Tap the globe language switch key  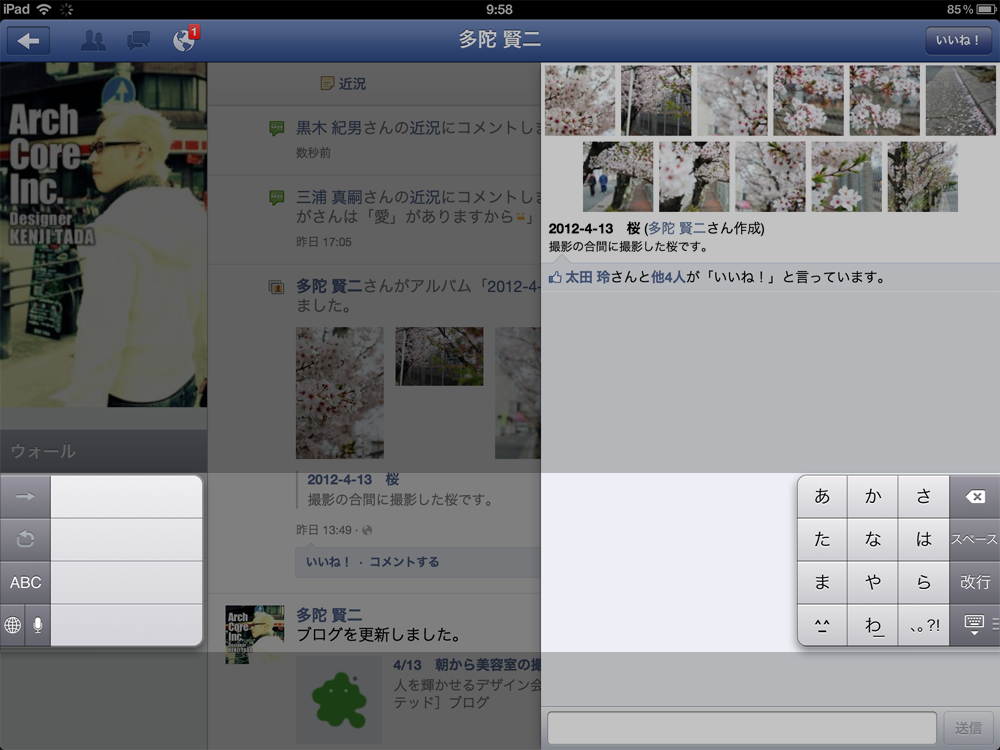13,625
